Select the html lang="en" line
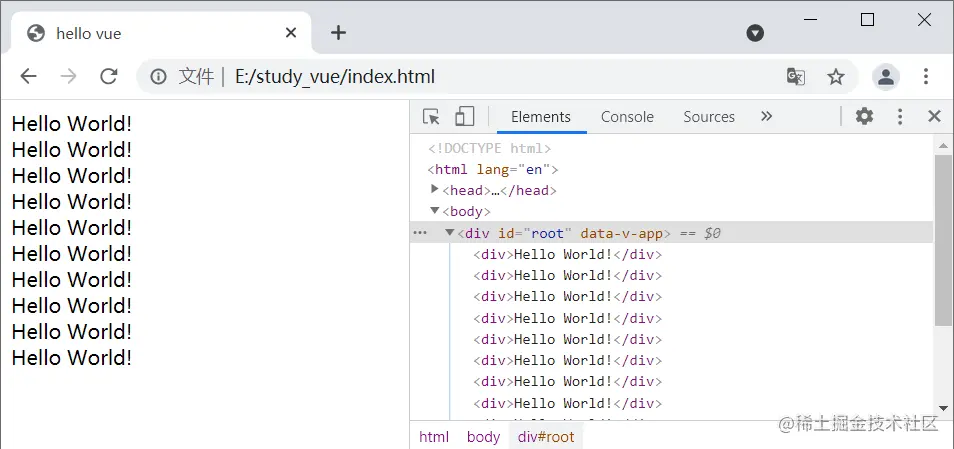The image size is (954, 449). (x=493, y=169)
